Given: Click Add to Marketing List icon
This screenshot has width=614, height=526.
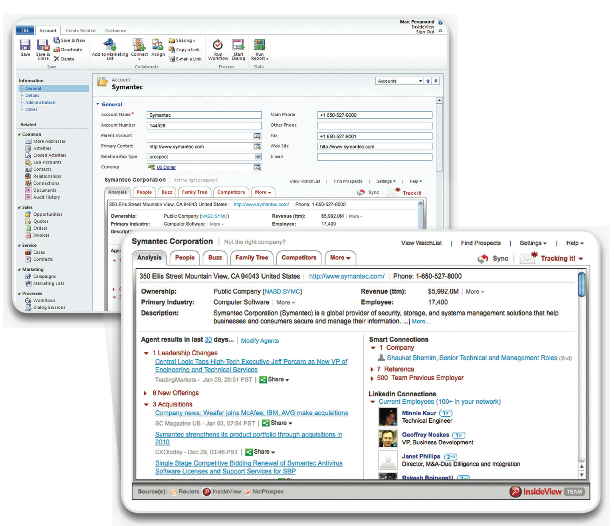Looking at the screenshot, I should point(110,44).
